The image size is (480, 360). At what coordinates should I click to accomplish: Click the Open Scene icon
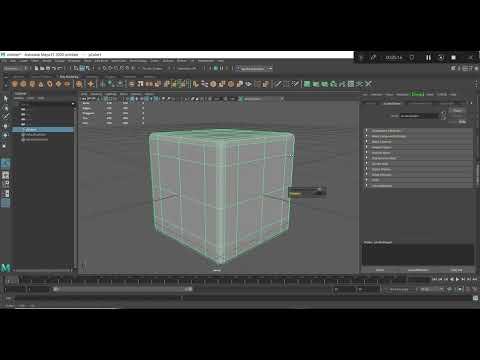click(x=42, y=68)
